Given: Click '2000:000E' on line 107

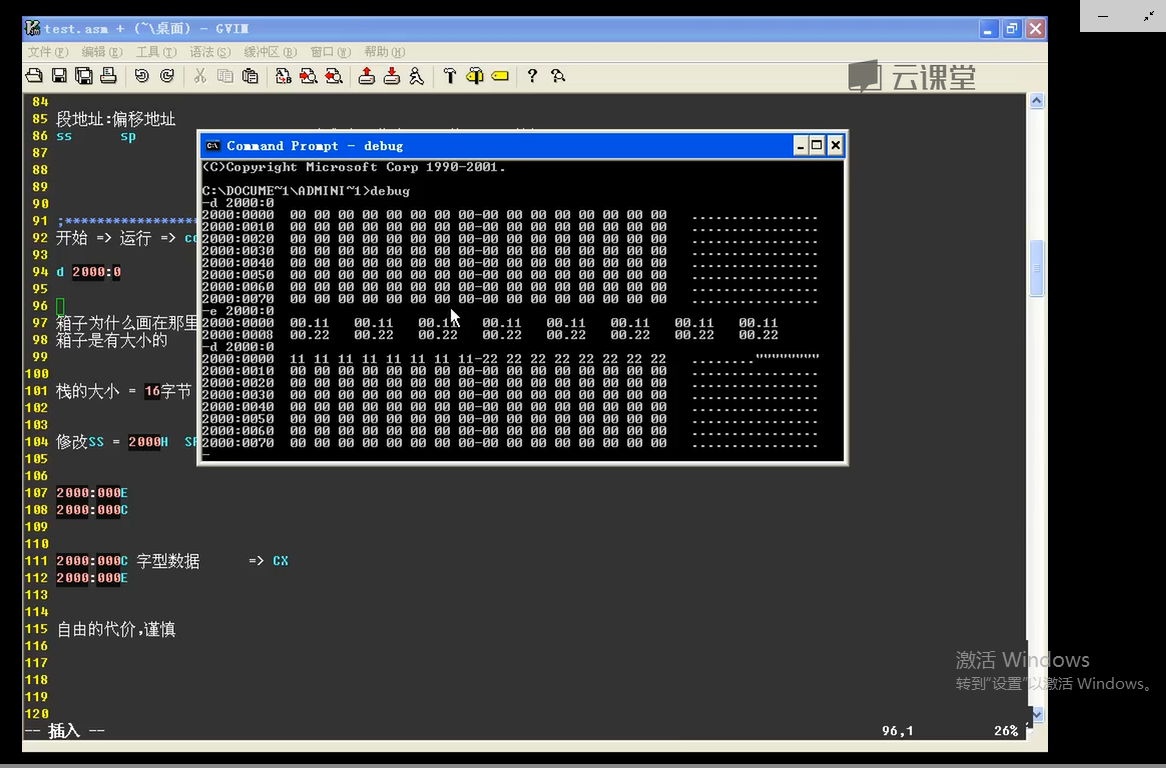Looking at the screenshot, I should tap(92, 493).
